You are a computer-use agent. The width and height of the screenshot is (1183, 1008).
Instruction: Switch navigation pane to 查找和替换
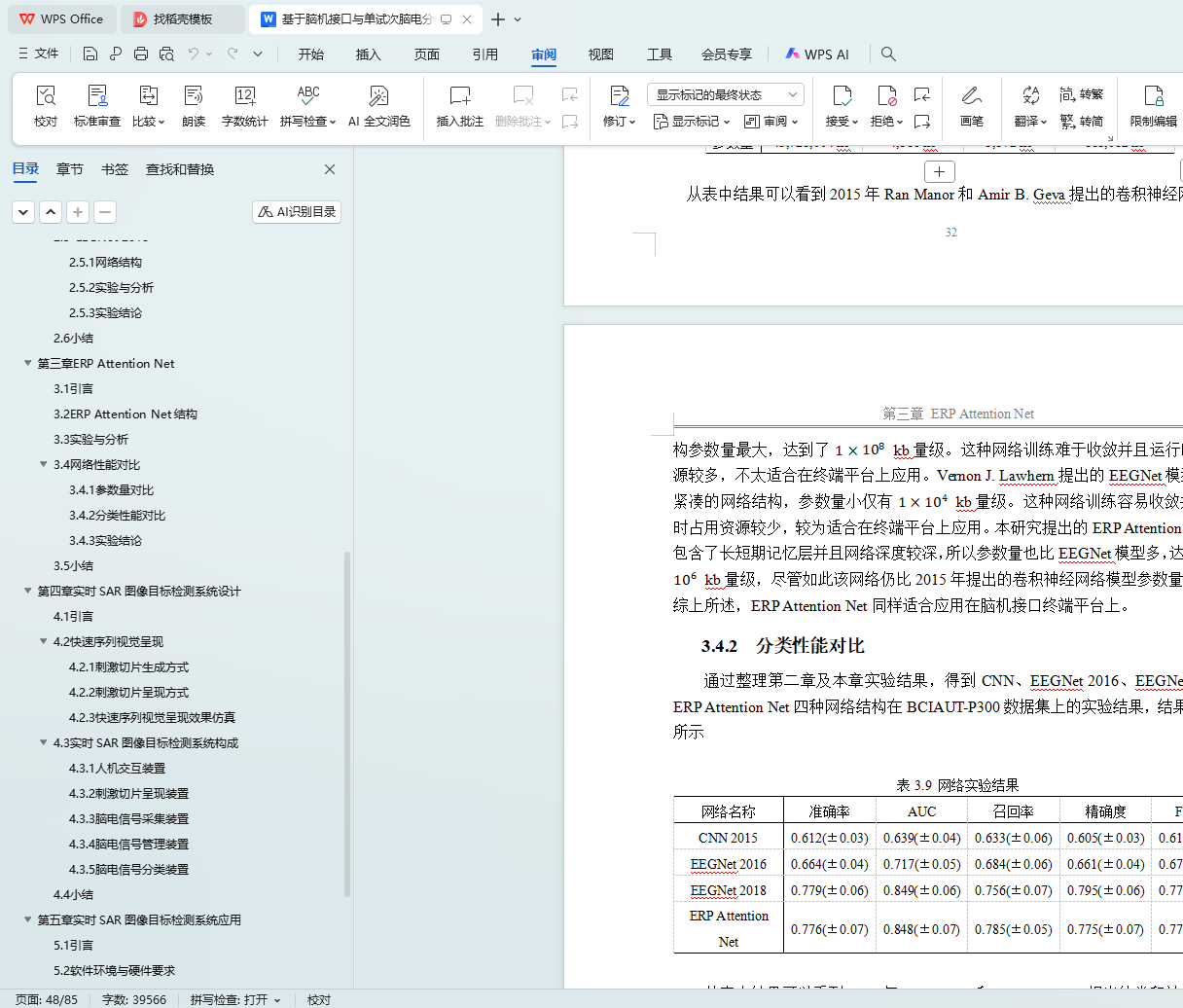click(x=180, y=169)
